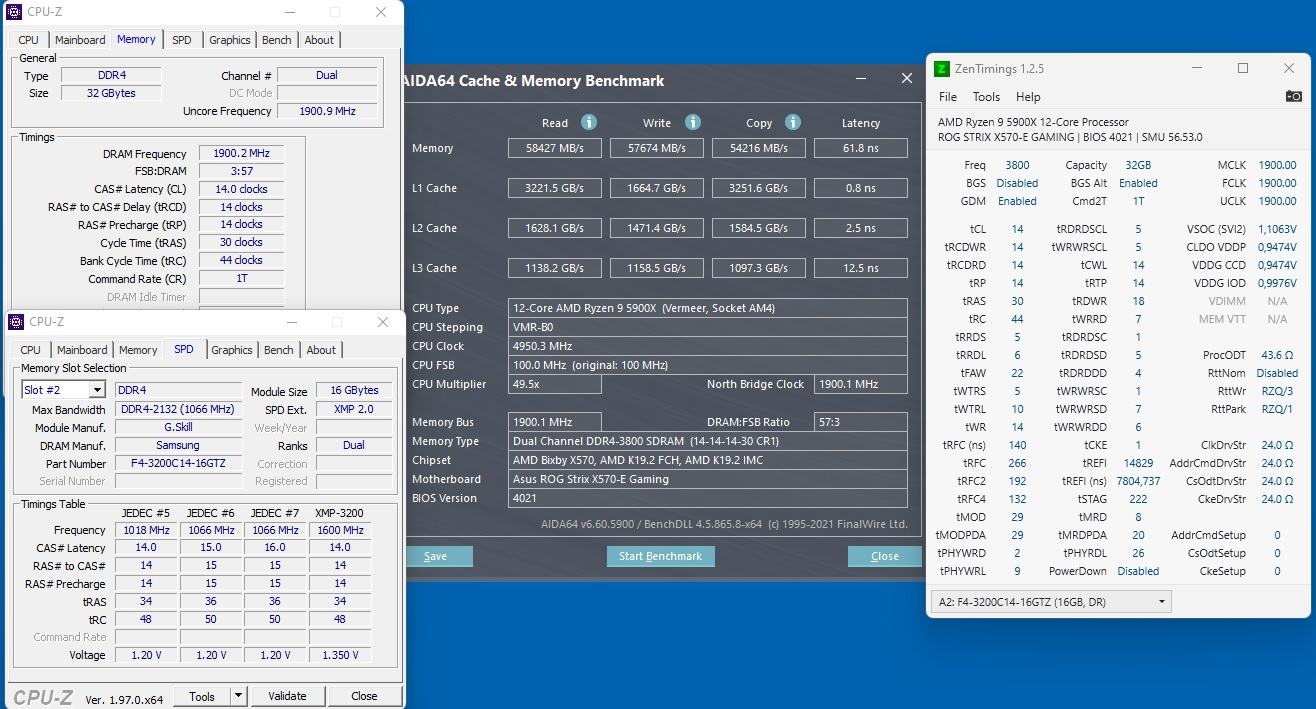Click Module Manuf. G.Skill field
The width and height of the screenshot is (1316, 709).
[178, 427]
